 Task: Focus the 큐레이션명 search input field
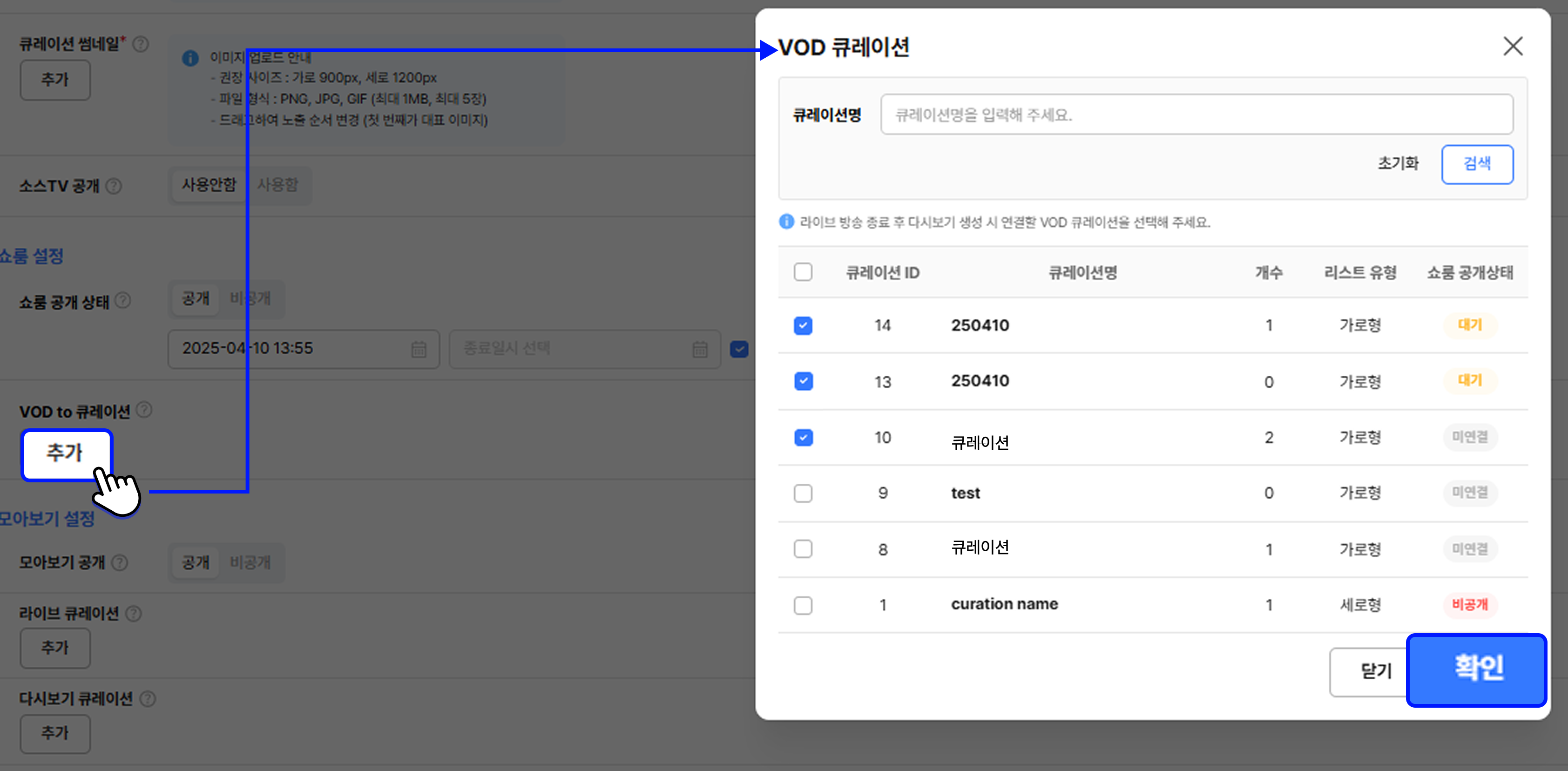pyautogui.click(x=1196, y=115)
